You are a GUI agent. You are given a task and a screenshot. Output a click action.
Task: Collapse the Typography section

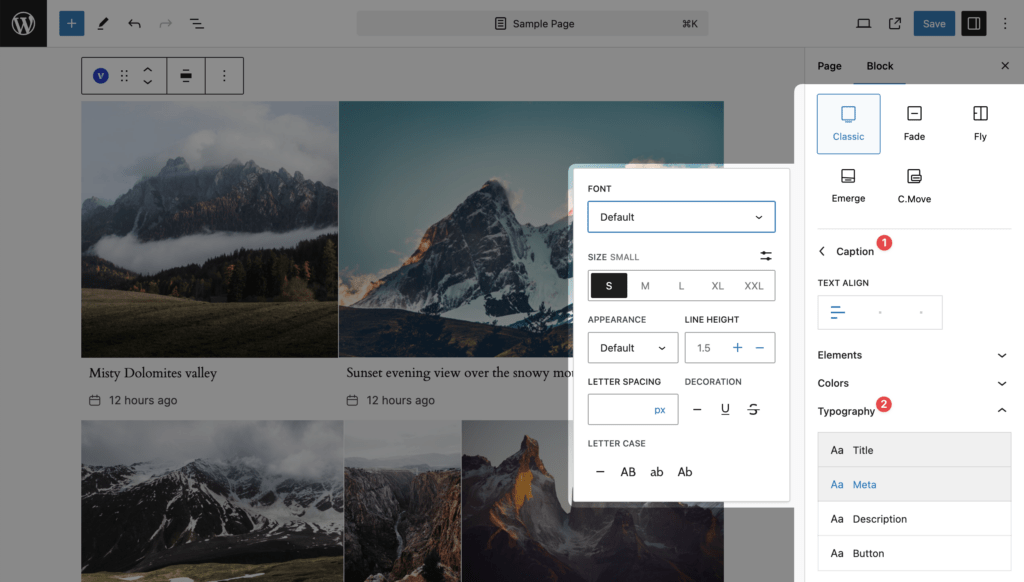(x=914, y=411)
